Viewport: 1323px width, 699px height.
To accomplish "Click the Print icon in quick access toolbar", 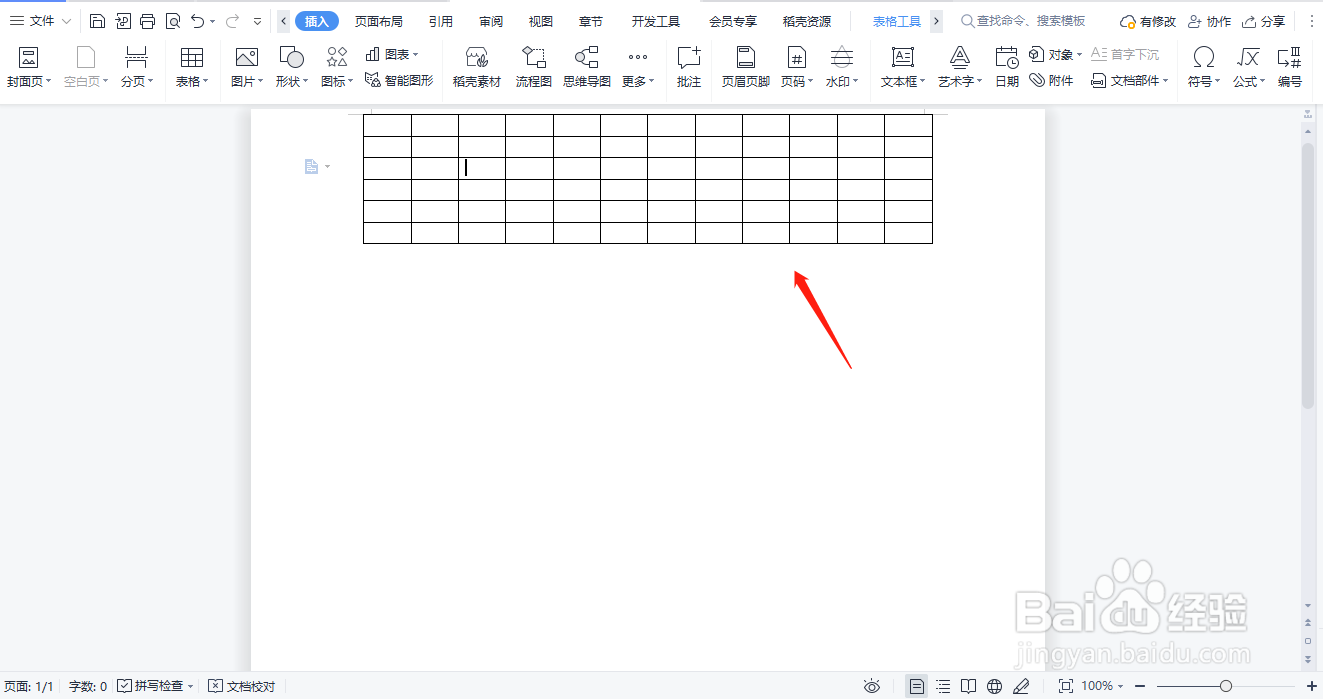I will [x=148, y=21].
